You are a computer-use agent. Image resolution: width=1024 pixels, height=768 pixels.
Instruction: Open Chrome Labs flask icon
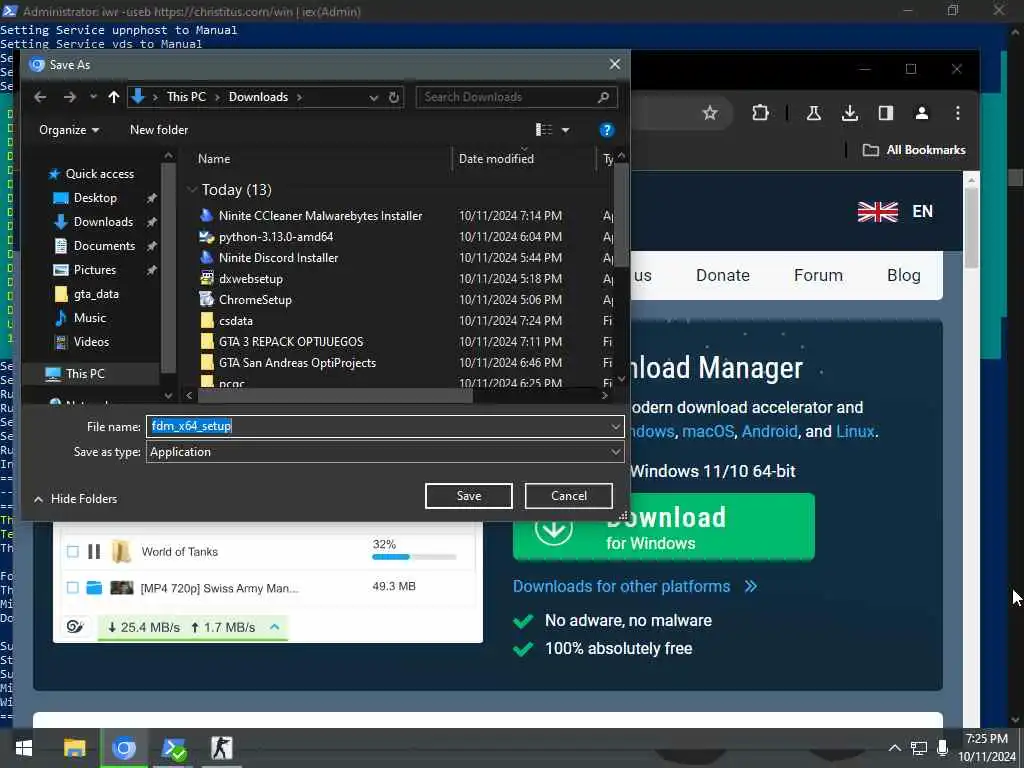pos(813,113)
